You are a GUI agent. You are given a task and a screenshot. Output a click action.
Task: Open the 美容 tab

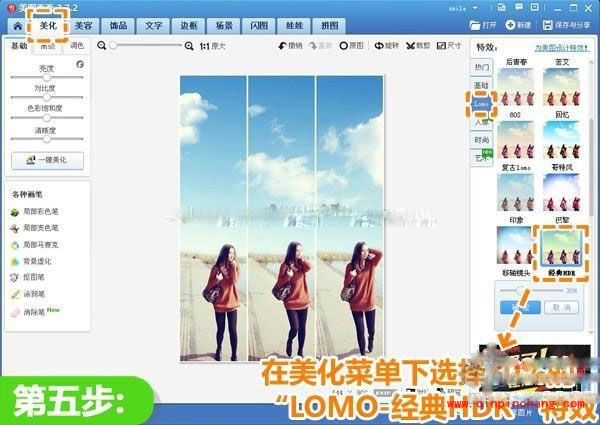coord(83,26)
